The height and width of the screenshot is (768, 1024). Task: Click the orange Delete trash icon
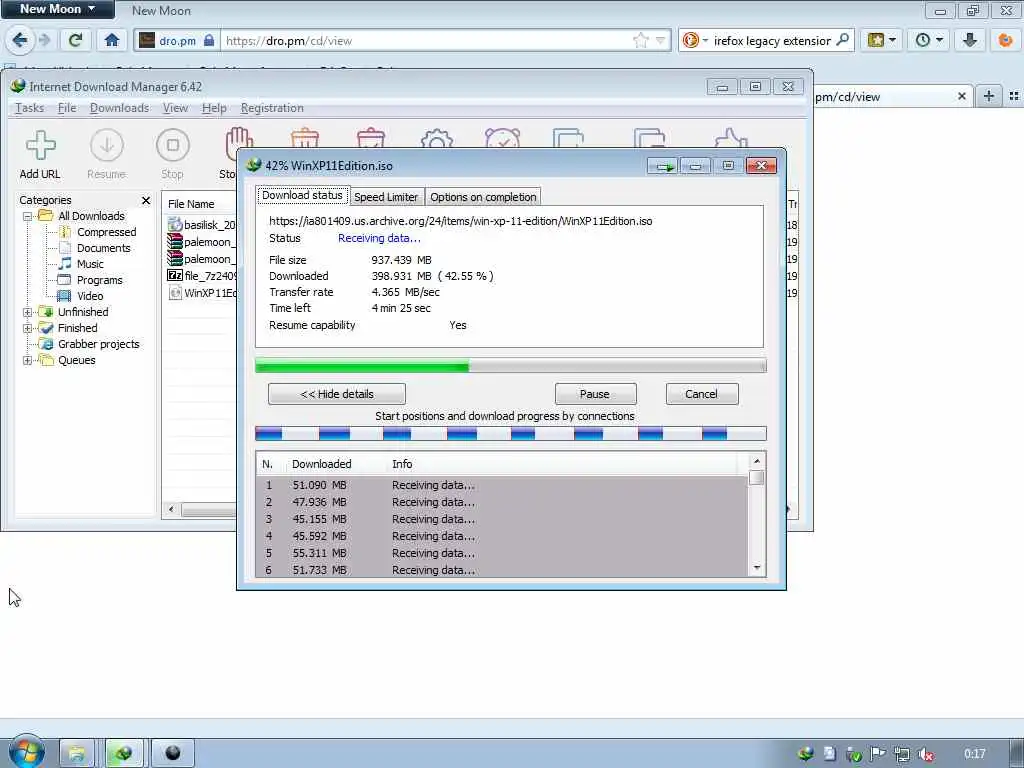[305, 138]
